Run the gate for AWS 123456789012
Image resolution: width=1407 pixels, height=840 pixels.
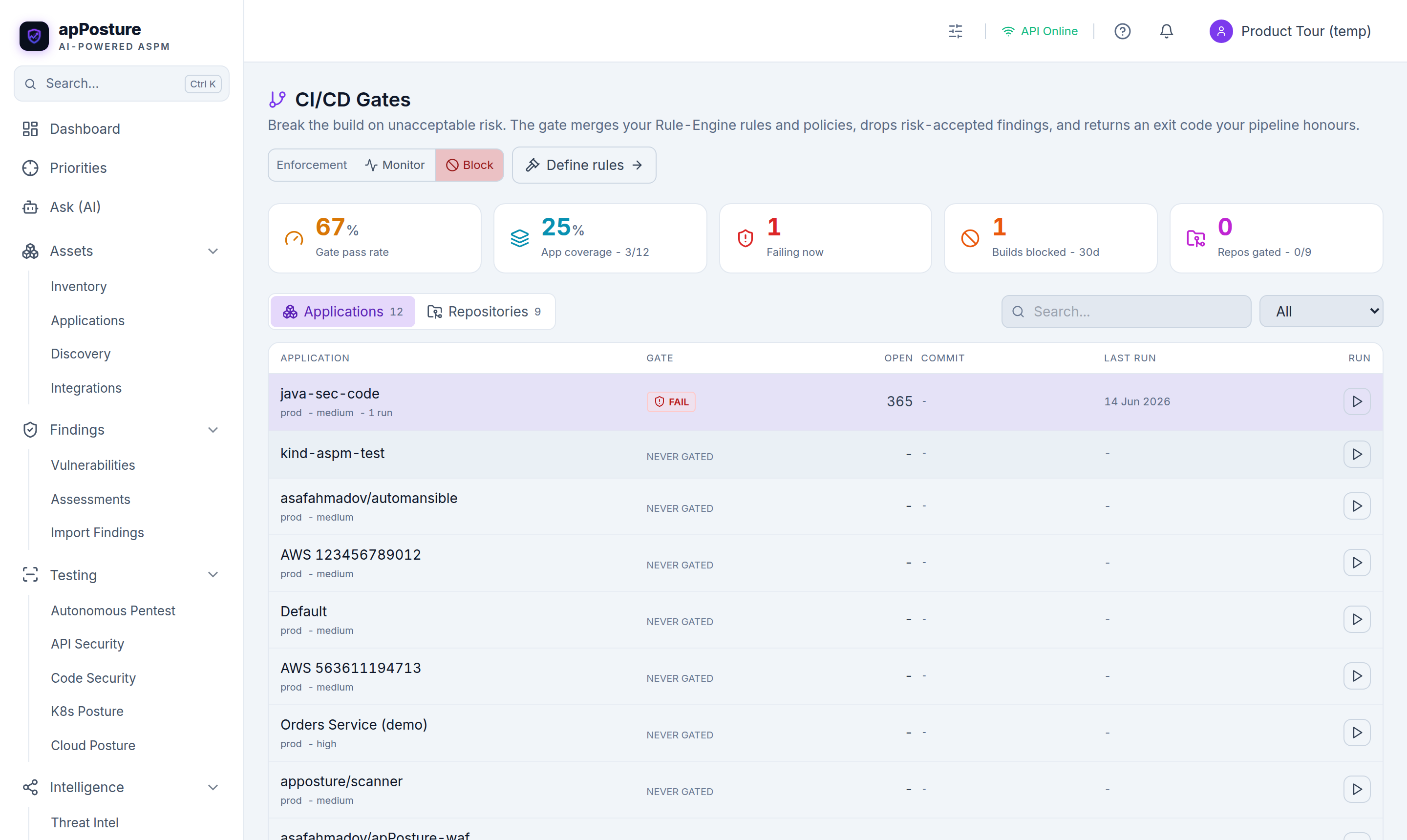click(1357, 563)
